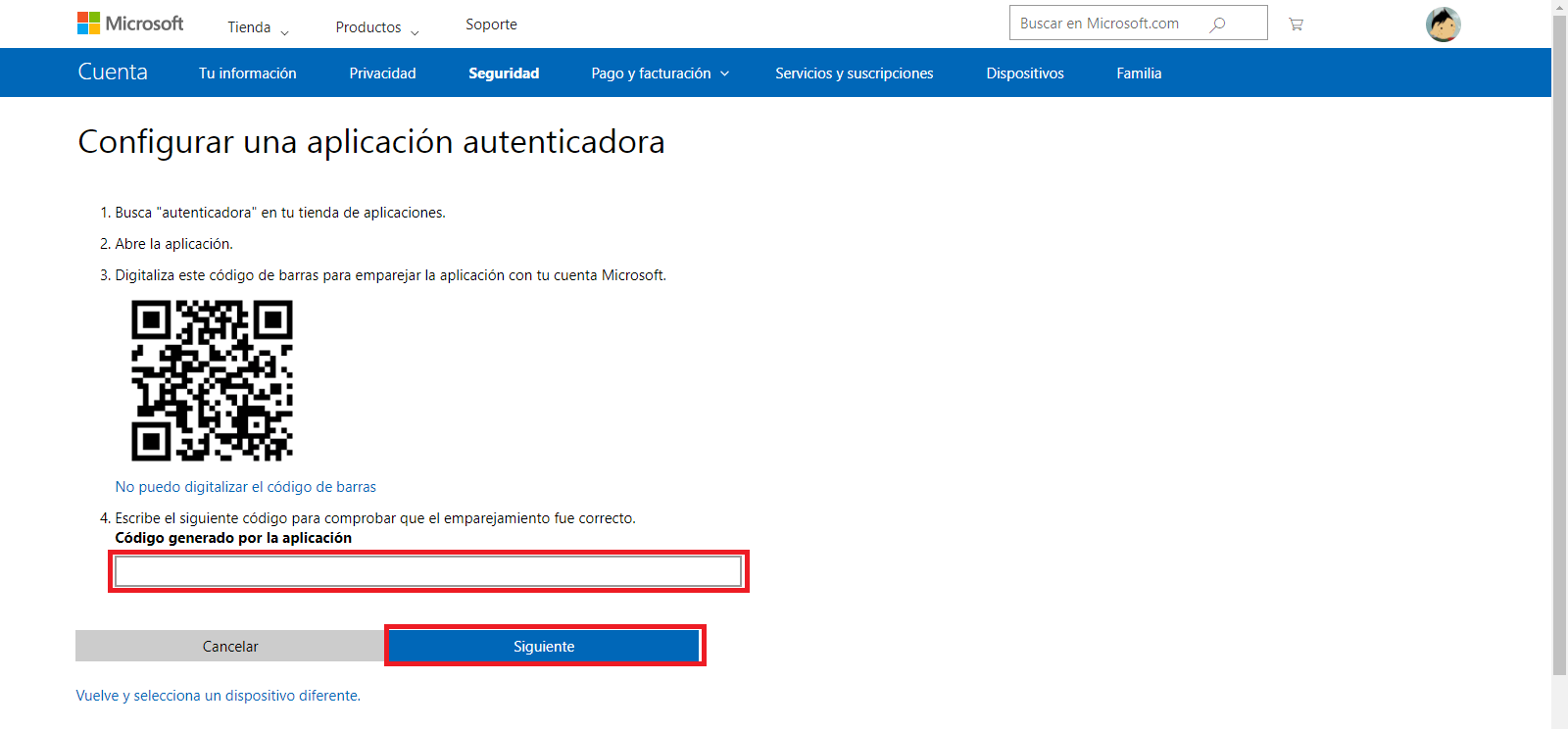The height and width of the screenshot is (729, 1568).
Task: Expand the Tienda dropdown
Action: [258, 27]
